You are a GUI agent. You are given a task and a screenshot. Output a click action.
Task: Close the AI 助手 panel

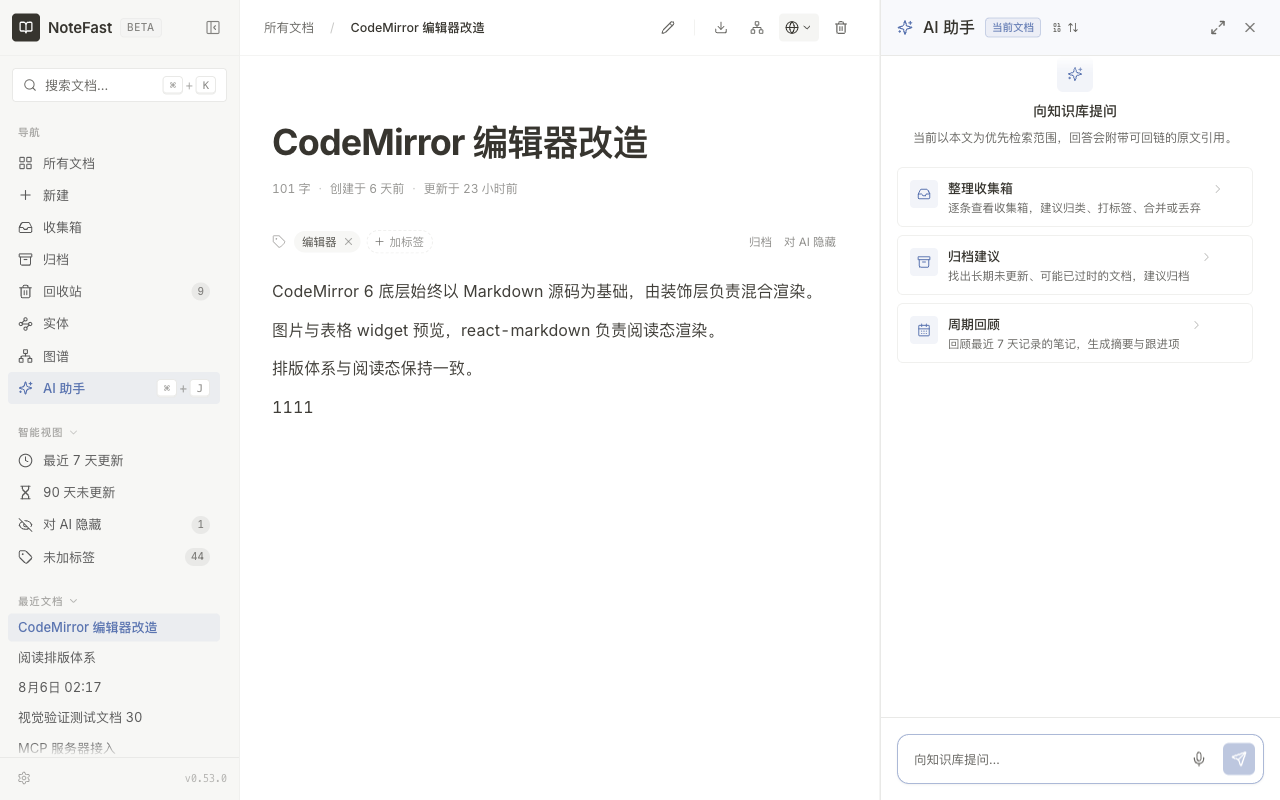pyautogui.click(x=1250, y=28)
